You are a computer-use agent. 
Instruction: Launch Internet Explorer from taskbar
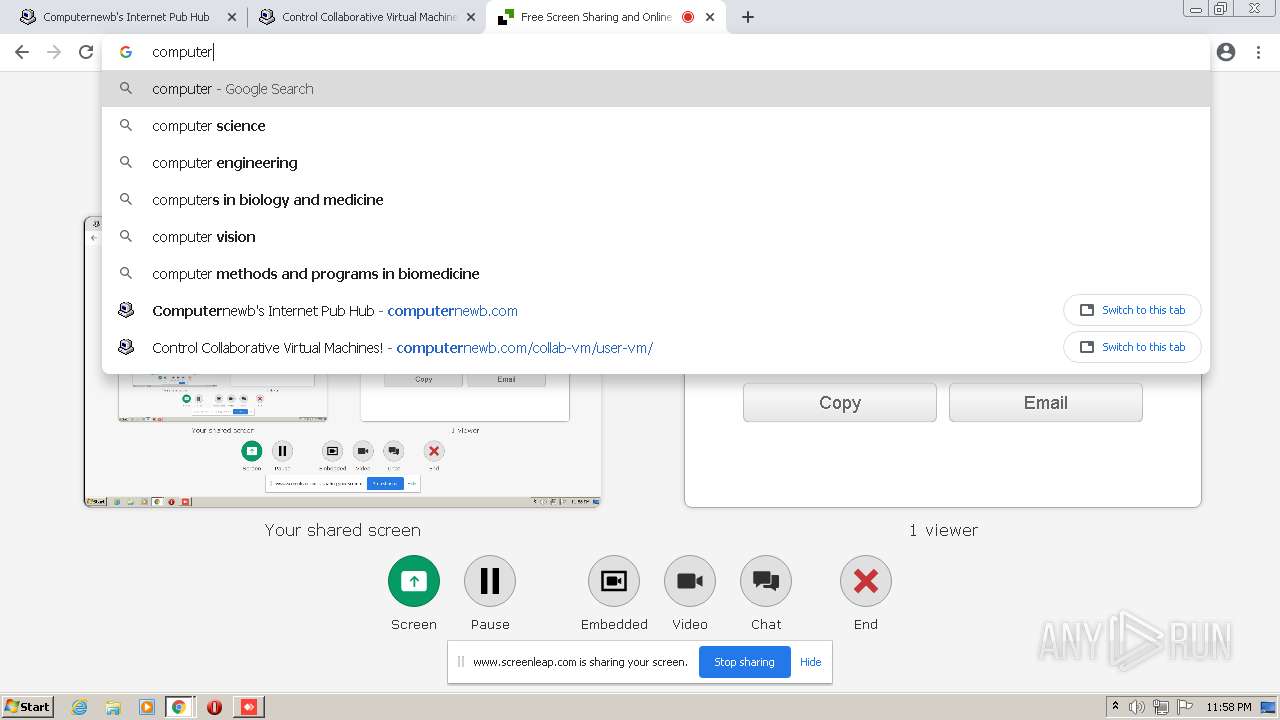point(79,707)
